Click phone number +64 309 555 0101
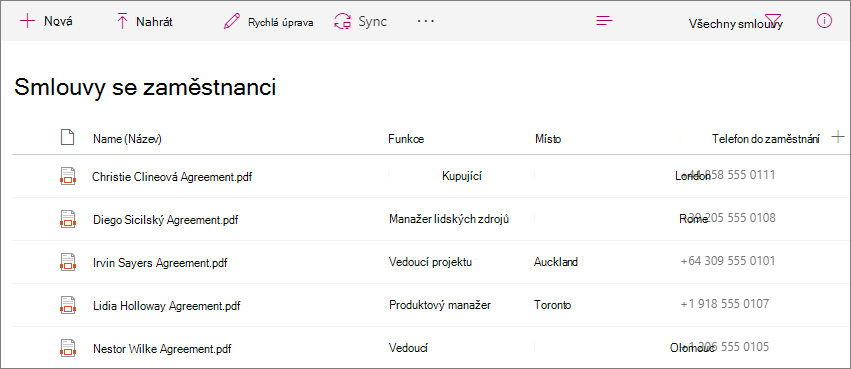The image size is (851, 369). (x=728, y=261)
